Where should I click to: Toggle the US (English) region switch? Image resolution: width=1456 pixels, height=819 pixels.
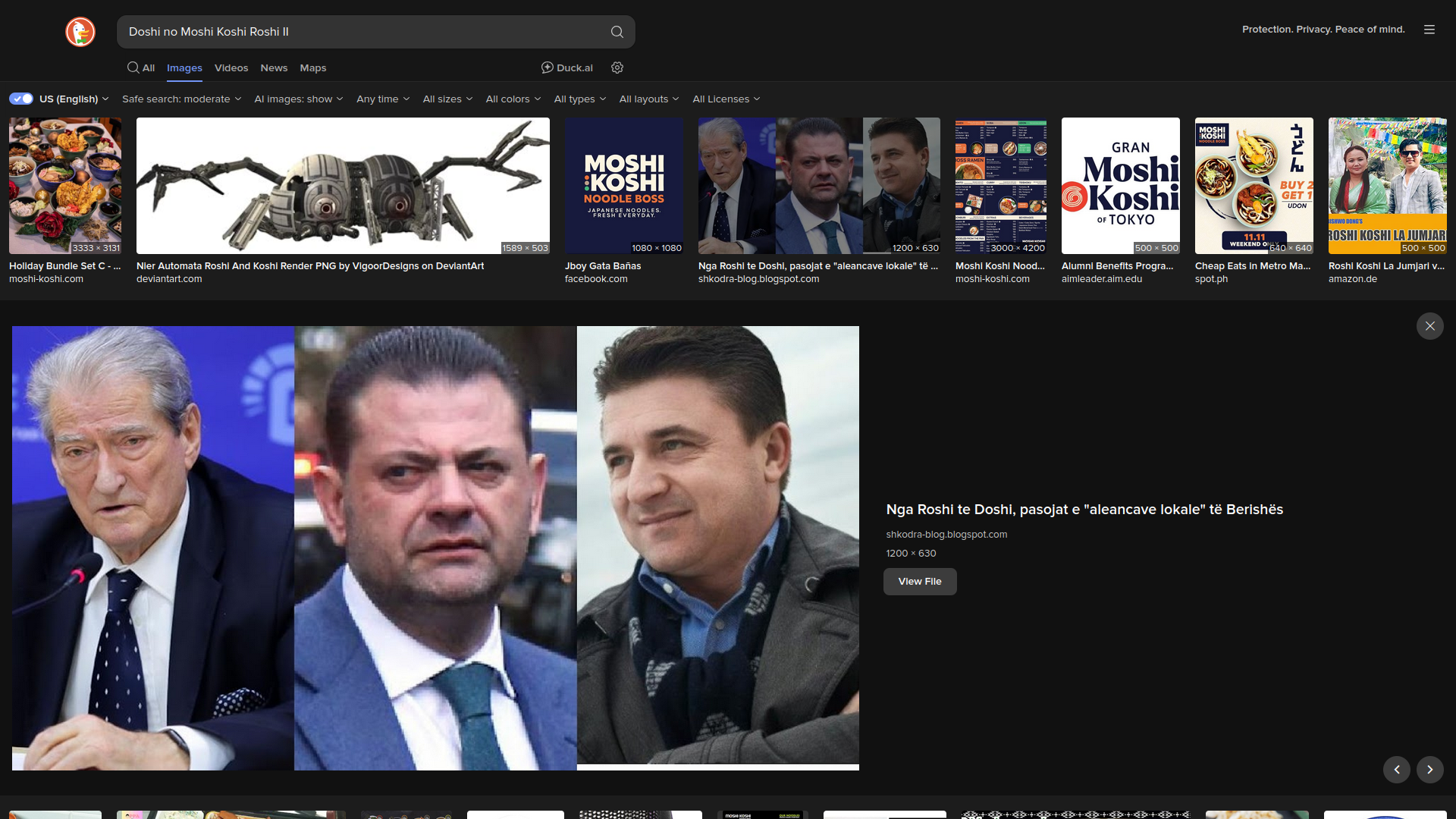[21, 99]
